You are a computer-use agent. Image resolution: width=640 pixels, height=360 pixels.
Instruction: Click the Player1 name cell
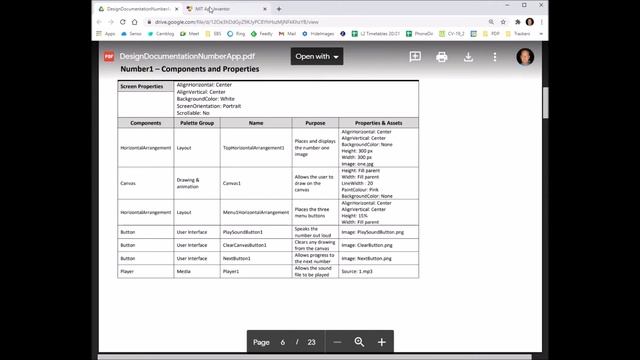pos(256,271)
